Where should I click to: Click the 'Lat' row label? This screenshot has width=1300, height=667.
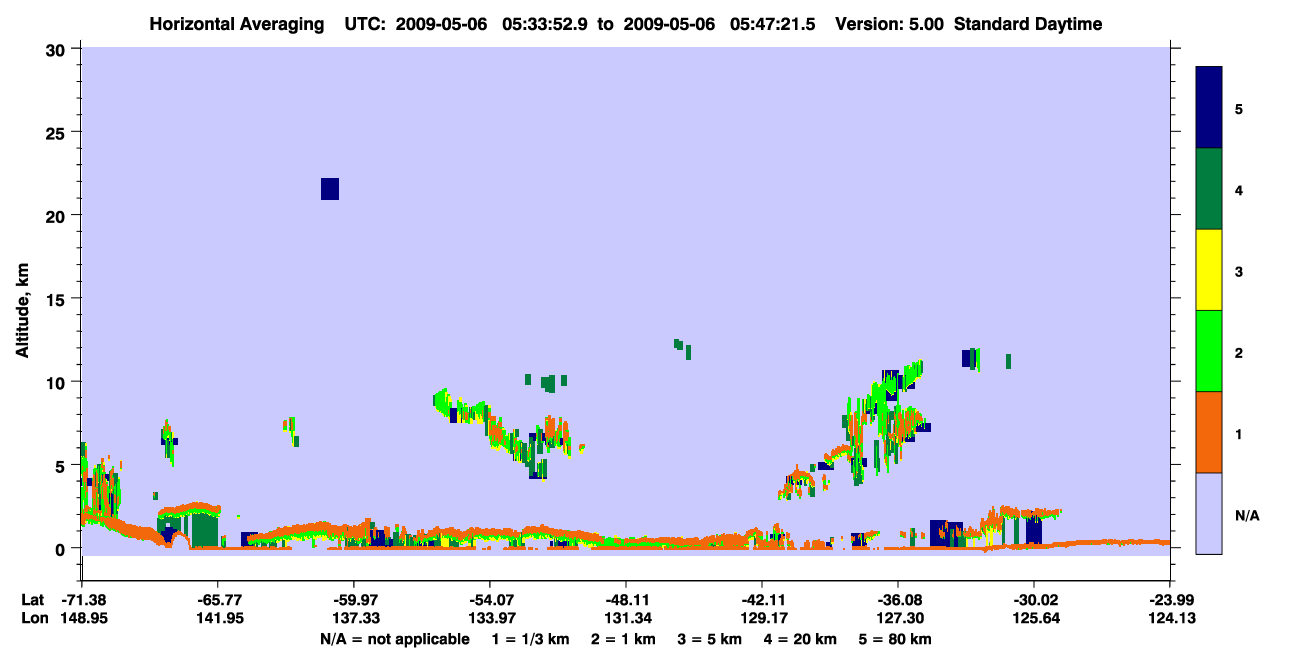pyautogui.click(x=32, y=600)
